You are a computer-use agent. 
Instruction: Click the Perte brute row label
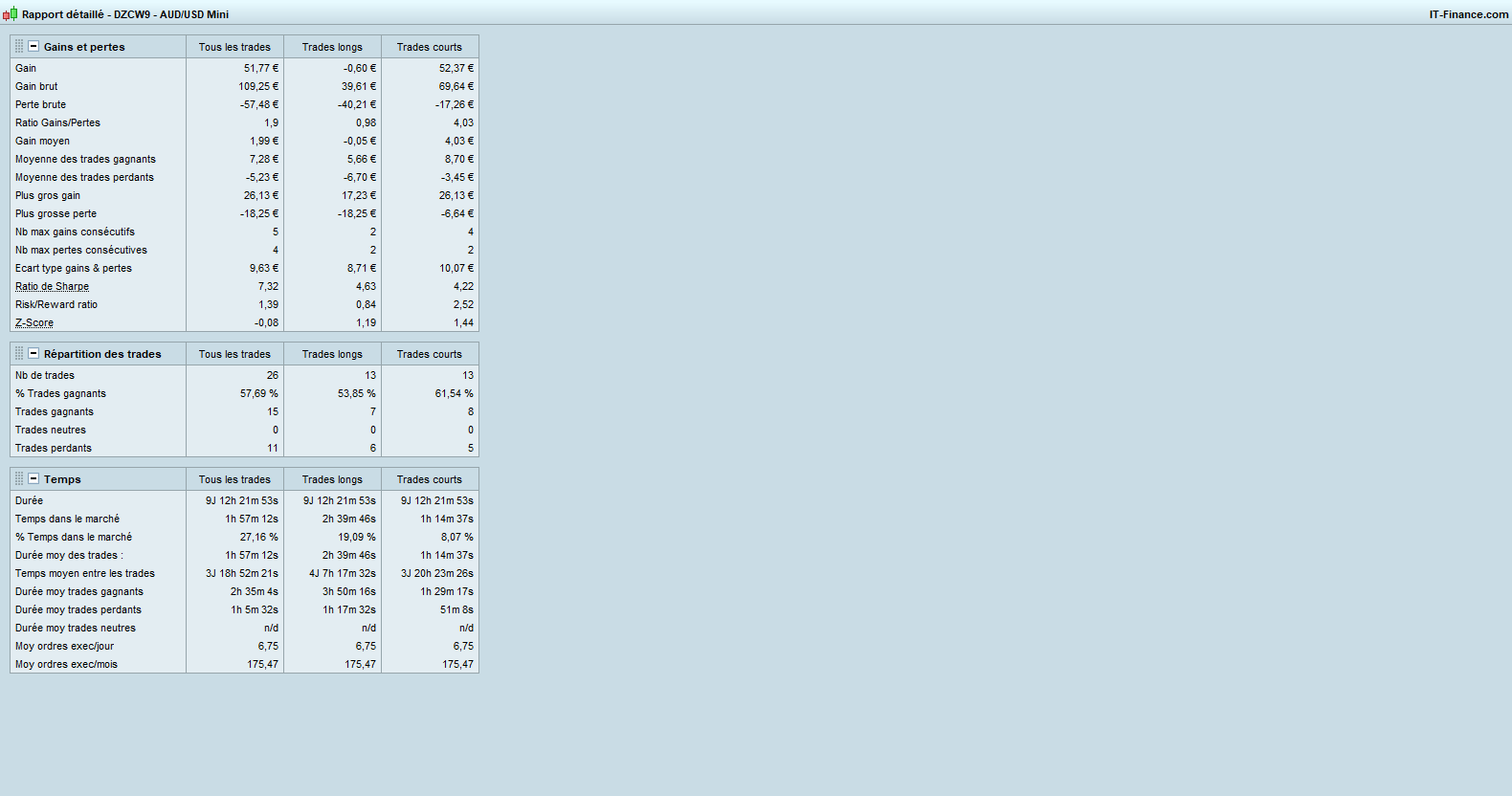point(40,104)
